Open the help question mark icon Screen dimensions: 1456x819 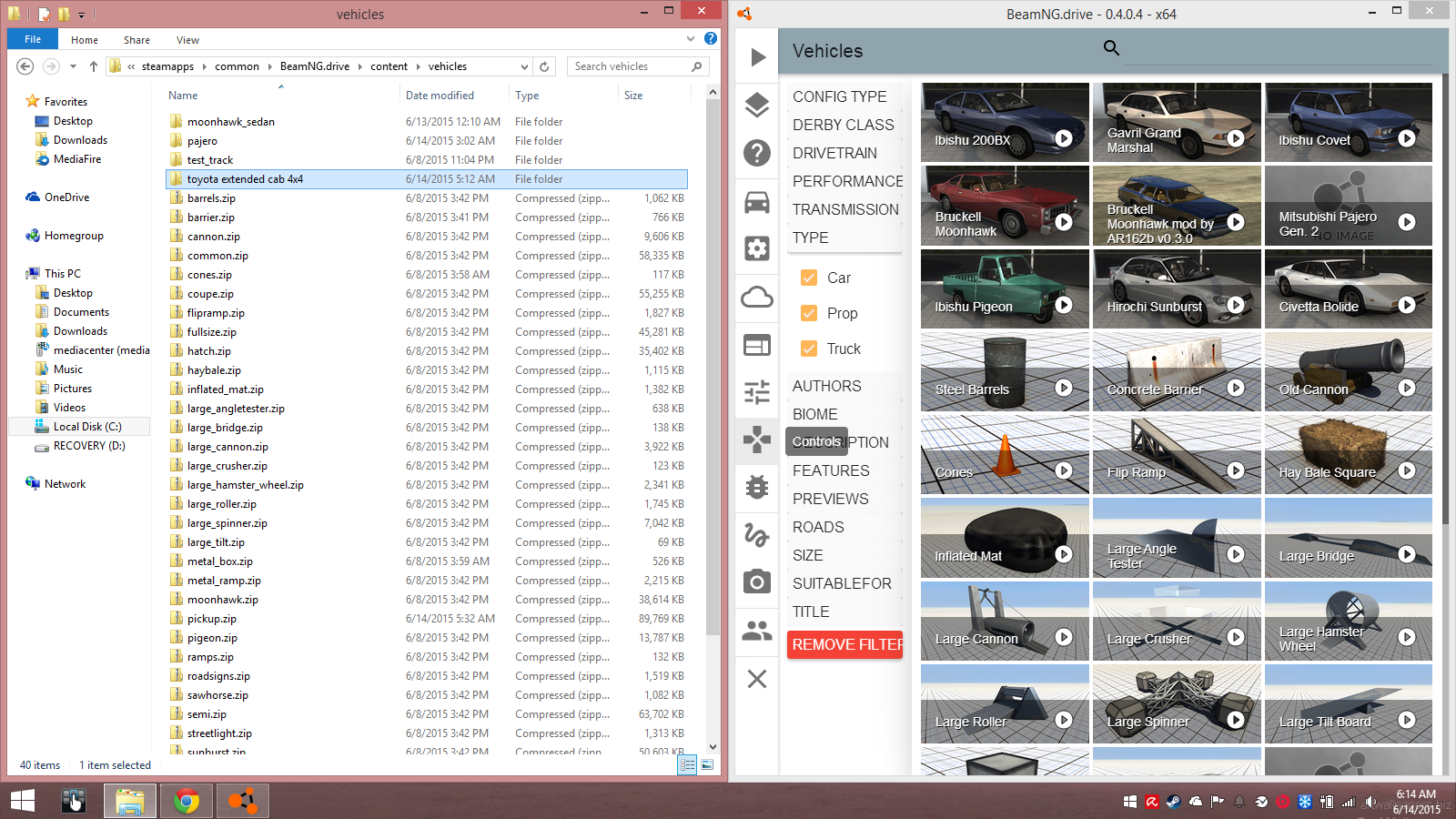(757, 153)
